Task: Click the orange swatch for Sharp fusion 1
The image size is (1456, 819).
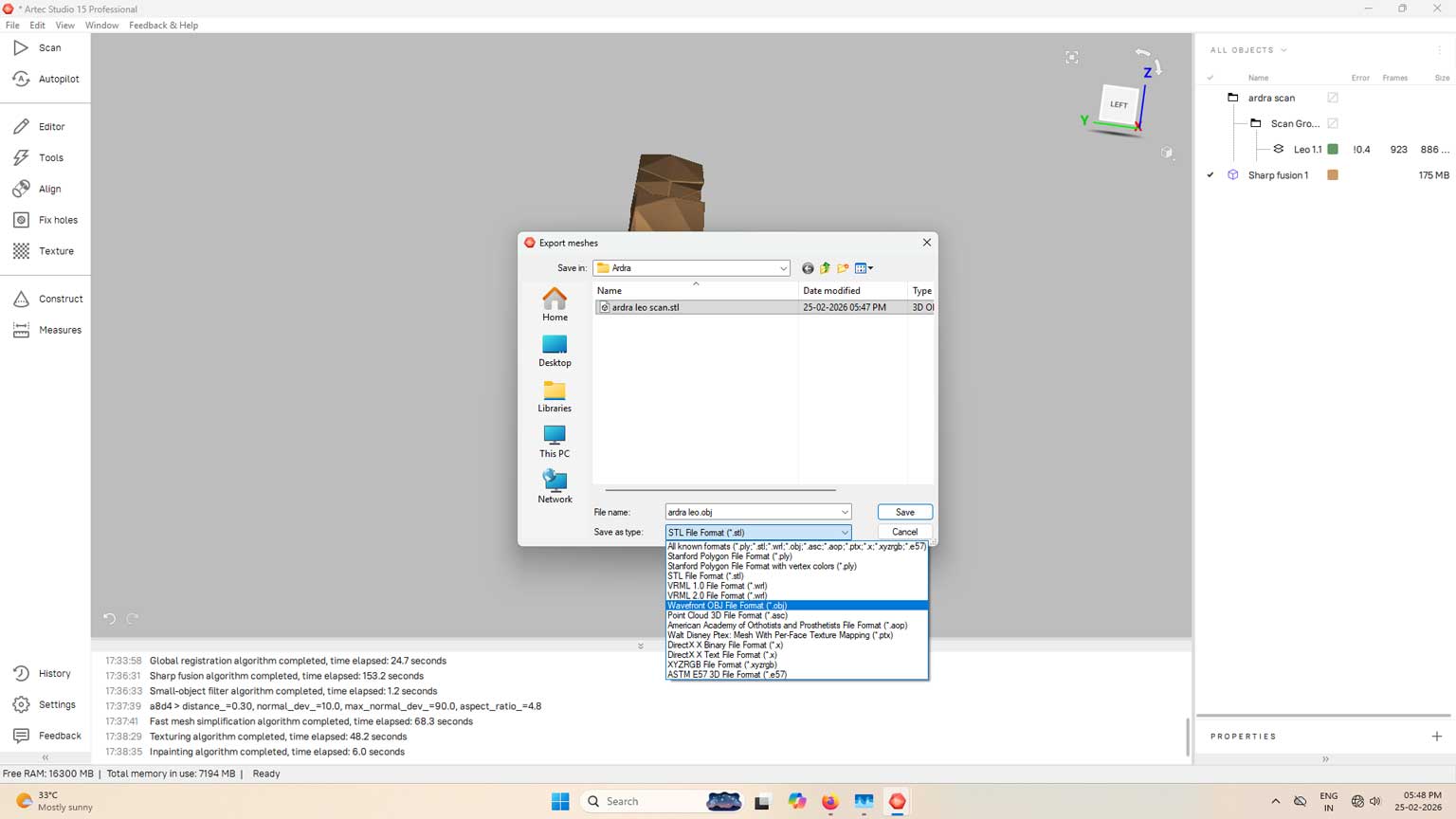Action: (1333, 175)
